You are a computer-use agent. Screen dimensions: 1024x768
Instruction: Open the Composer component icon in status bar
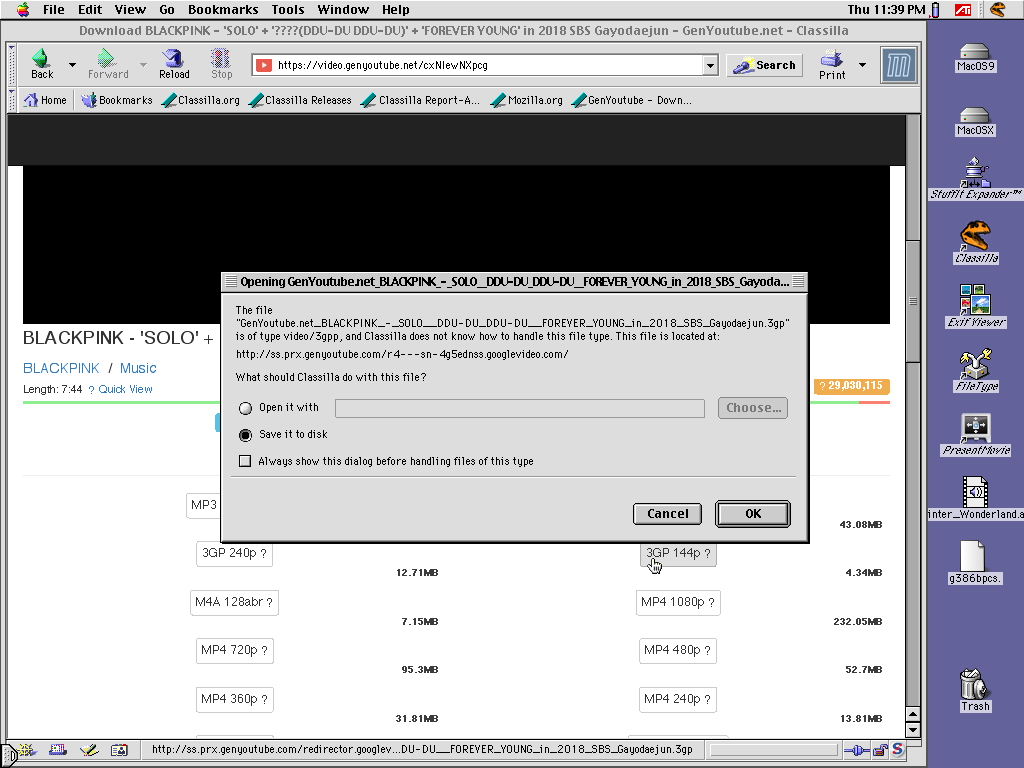click(x=89, y=750)
